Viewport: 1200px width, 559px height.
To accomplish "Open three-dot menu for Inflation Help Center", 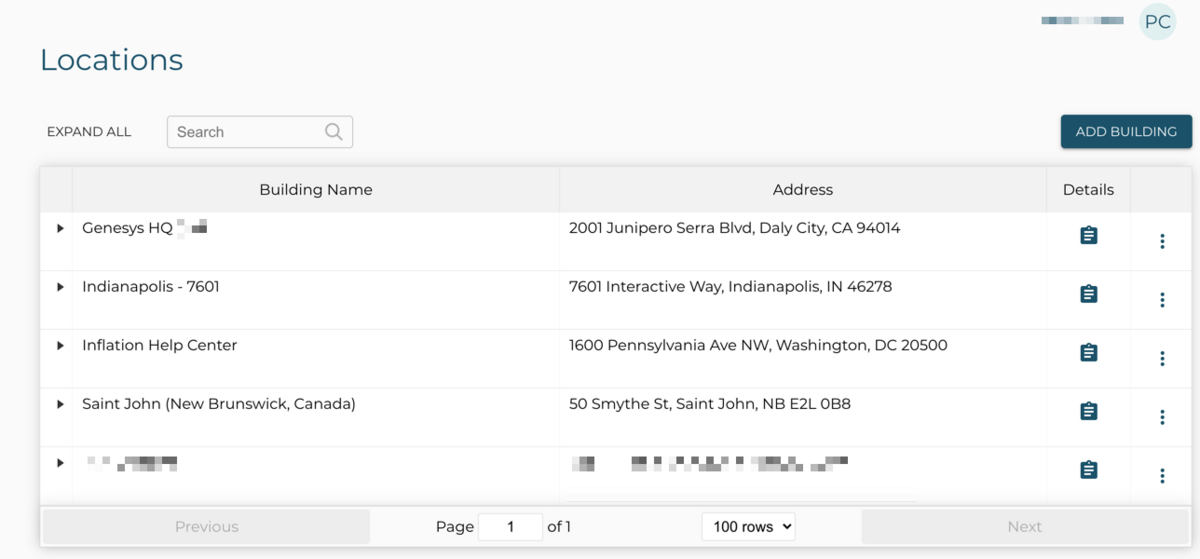I will click(x=1162, y=358).
